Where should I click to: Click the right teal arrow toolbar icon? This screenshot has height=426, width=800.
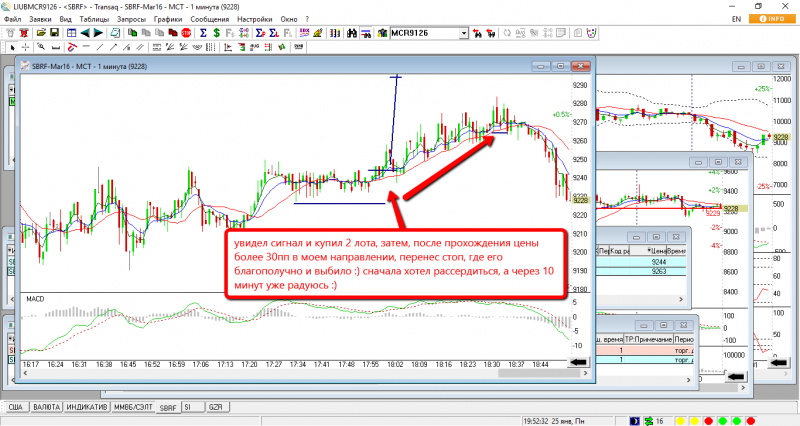98,33
